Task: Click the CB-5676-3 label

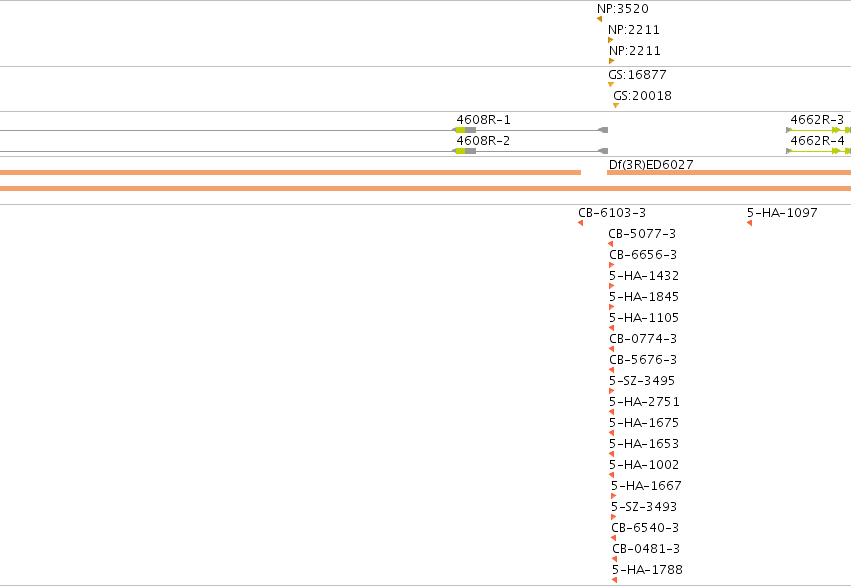Action: point(643,360)
